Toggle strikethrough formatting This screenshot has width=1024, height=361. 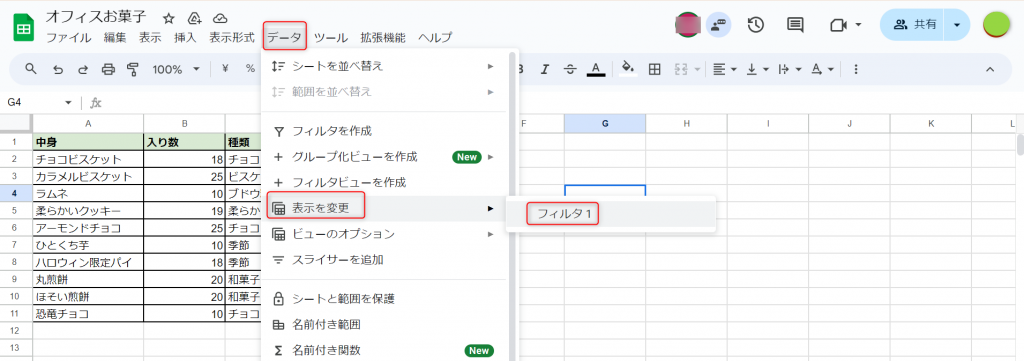(x=569, y=69)
